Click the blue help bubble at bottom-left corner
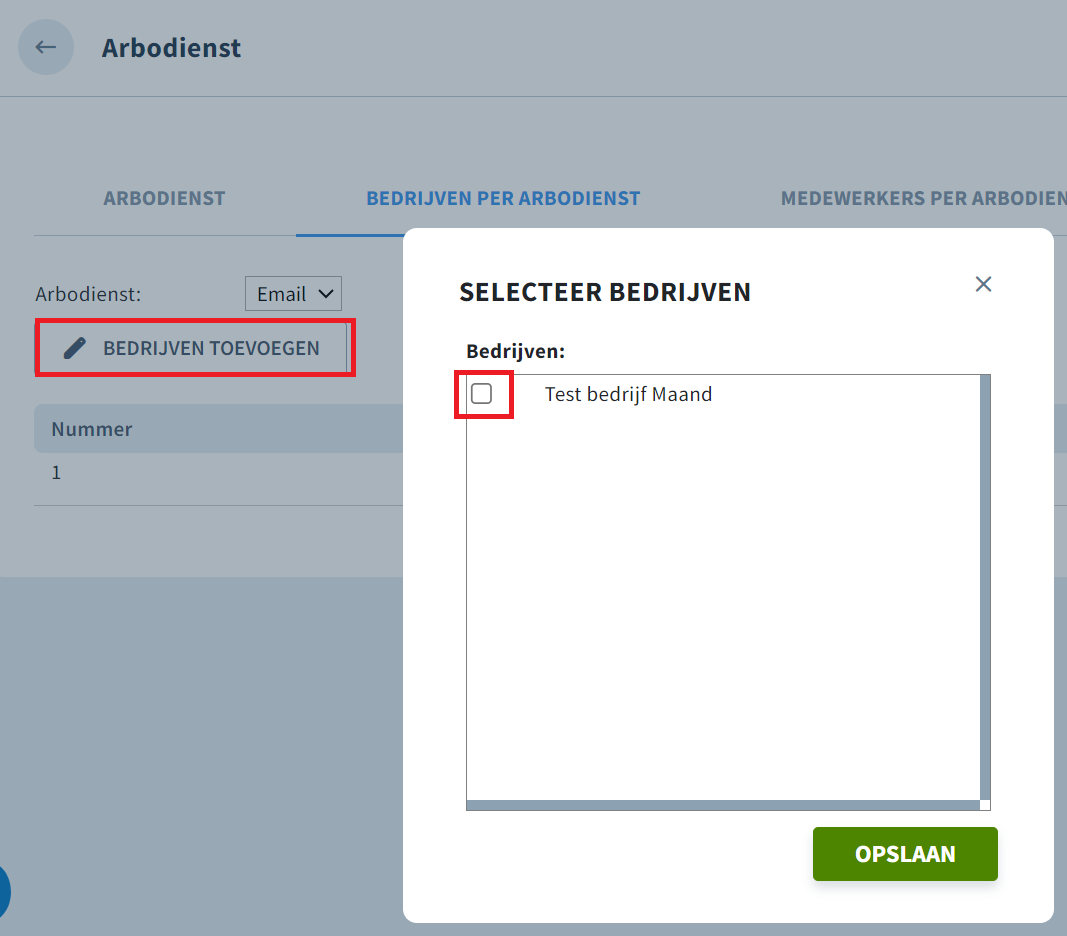 [x=3, y=892]
